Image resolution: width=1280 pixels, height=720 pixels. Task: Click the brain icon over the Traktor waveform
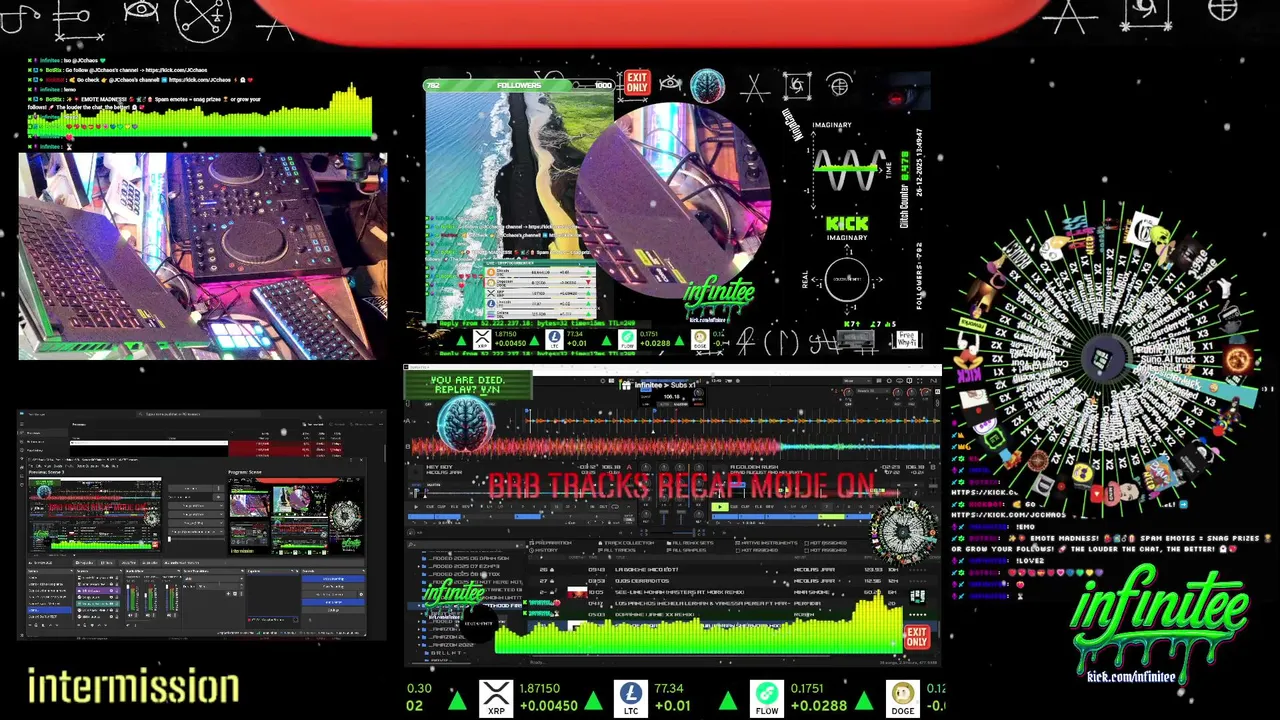click(x=465, y=422)
